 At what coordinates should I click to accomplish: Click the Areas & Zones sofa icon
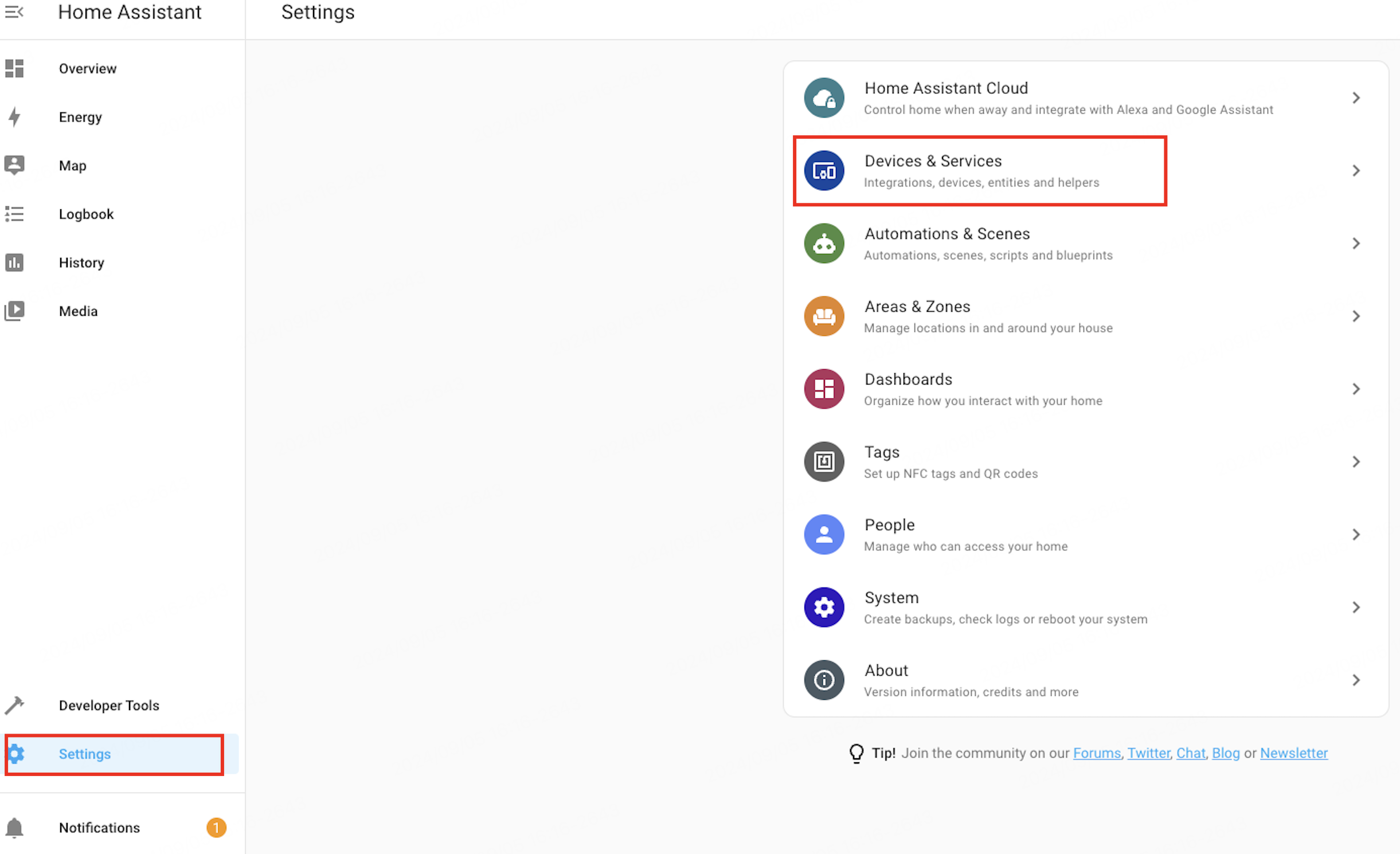click(x=824, y=316)
